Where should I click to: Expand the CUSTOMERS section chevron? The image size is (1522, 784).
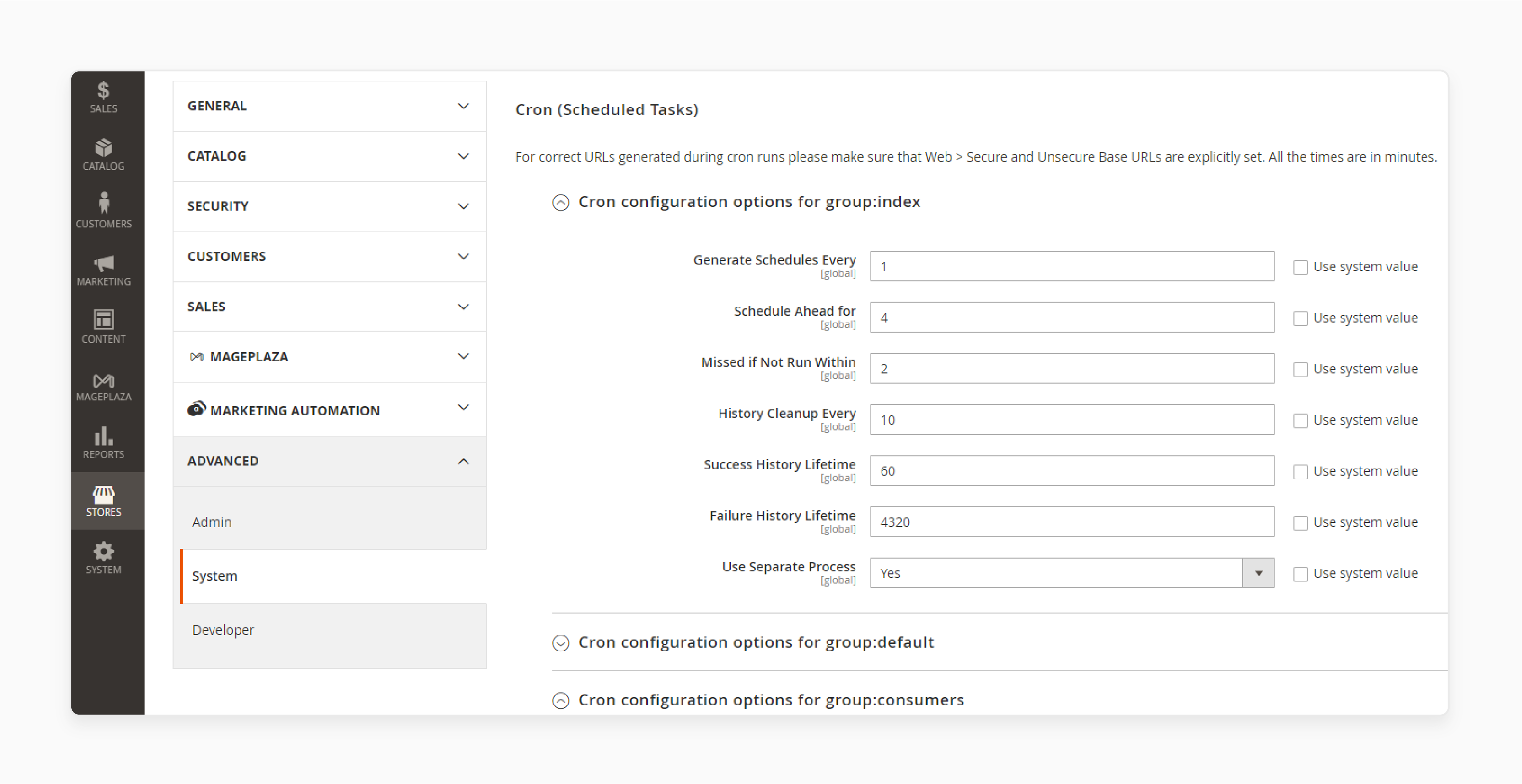tap(464, 257)
